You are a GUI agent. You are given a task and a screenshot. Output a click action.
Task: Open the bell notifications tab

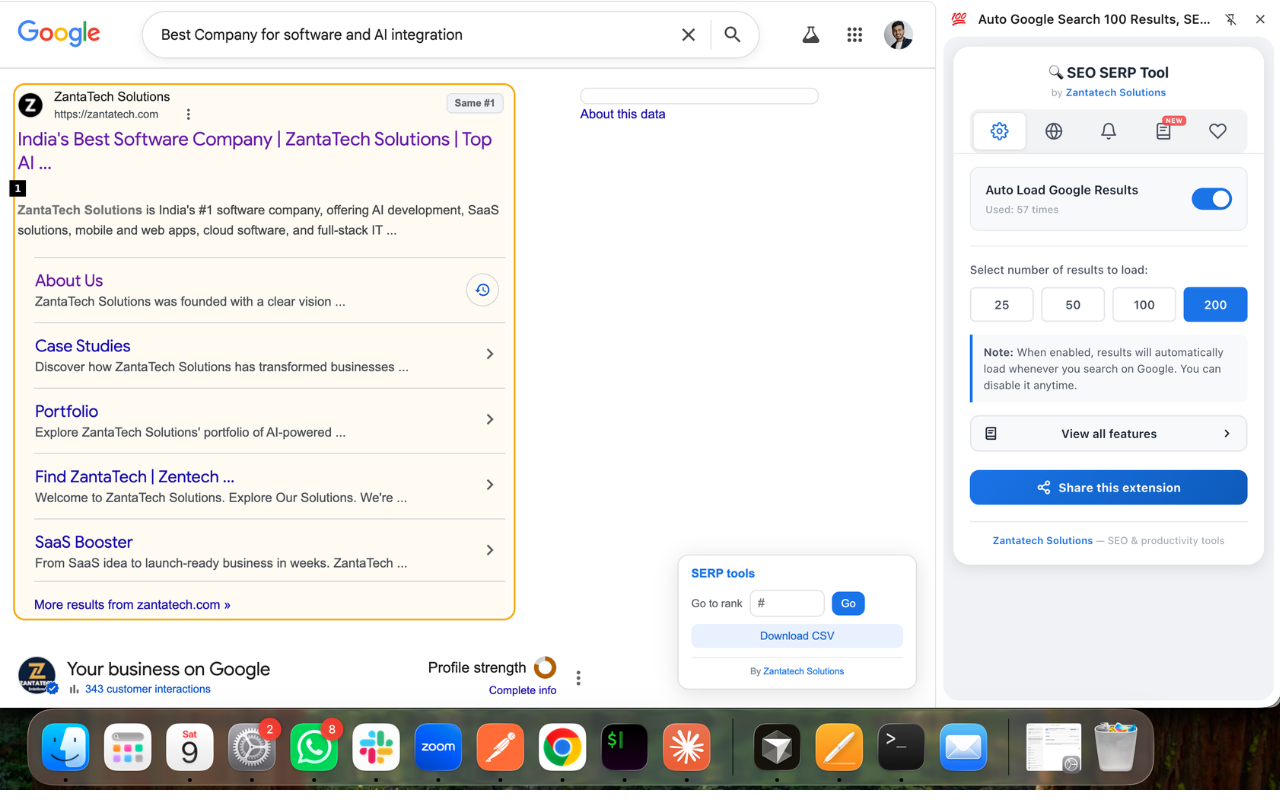pos(1108,131)
